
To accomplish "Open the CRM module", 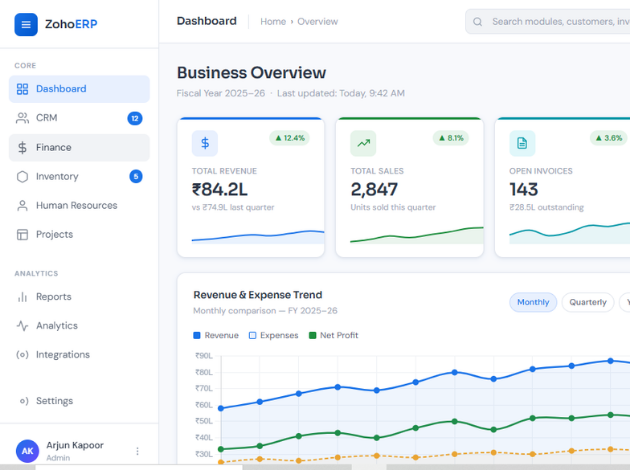I will (79, 118).
